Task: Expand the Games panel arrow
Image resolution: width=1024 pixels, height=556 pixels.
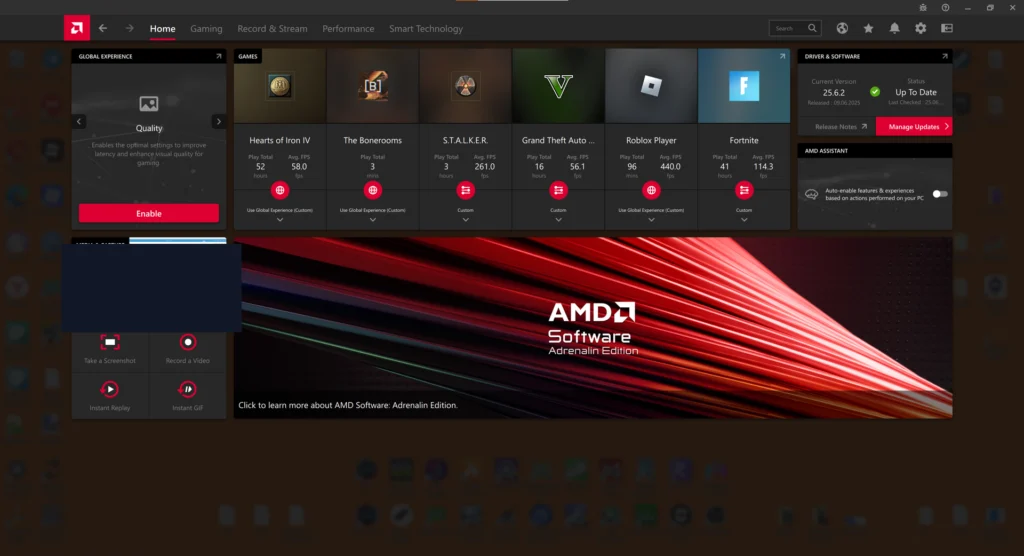Action: [782, 56]
